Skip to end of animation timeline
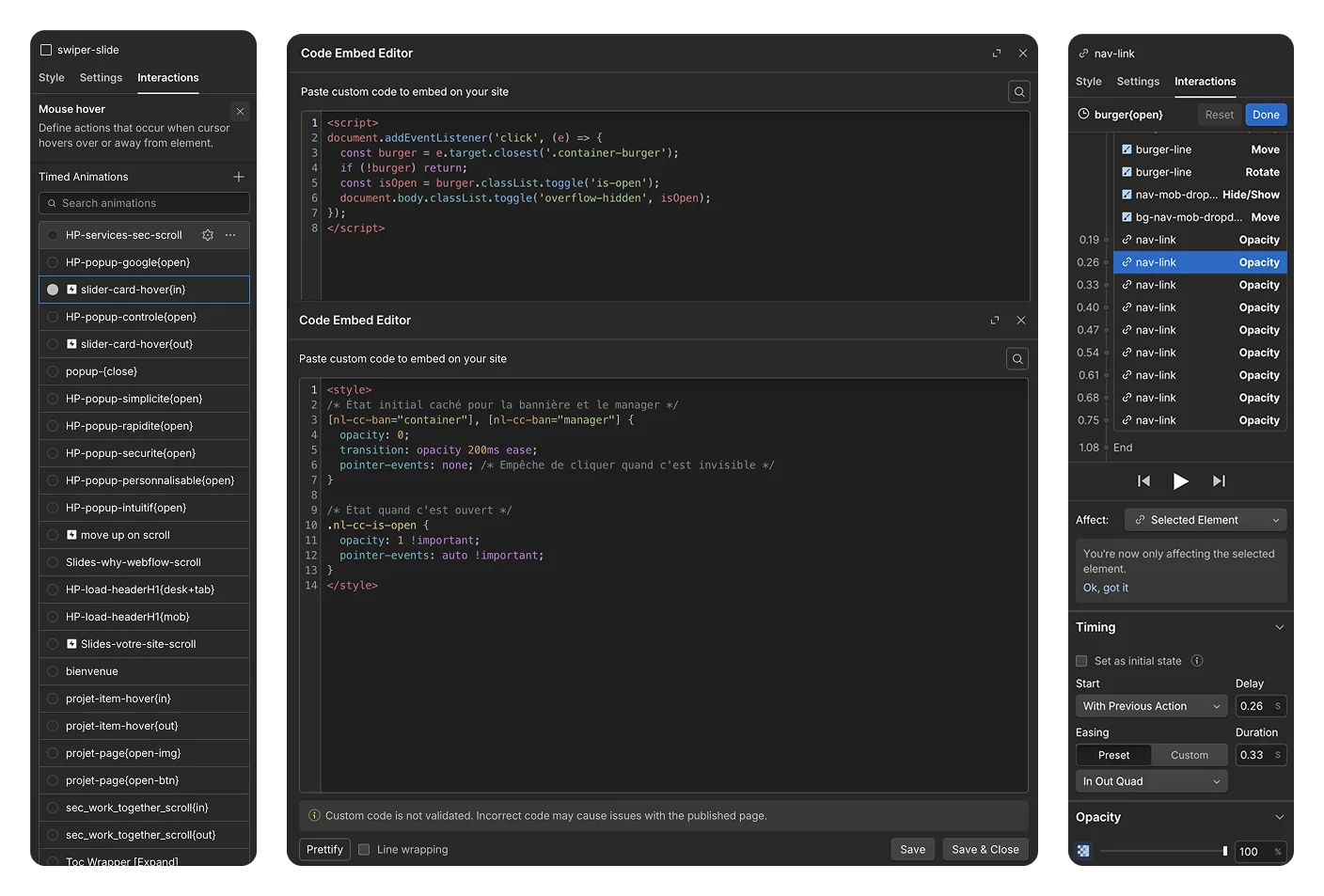The height and width of the screenshot is (896, 1324). [1219, 480]
